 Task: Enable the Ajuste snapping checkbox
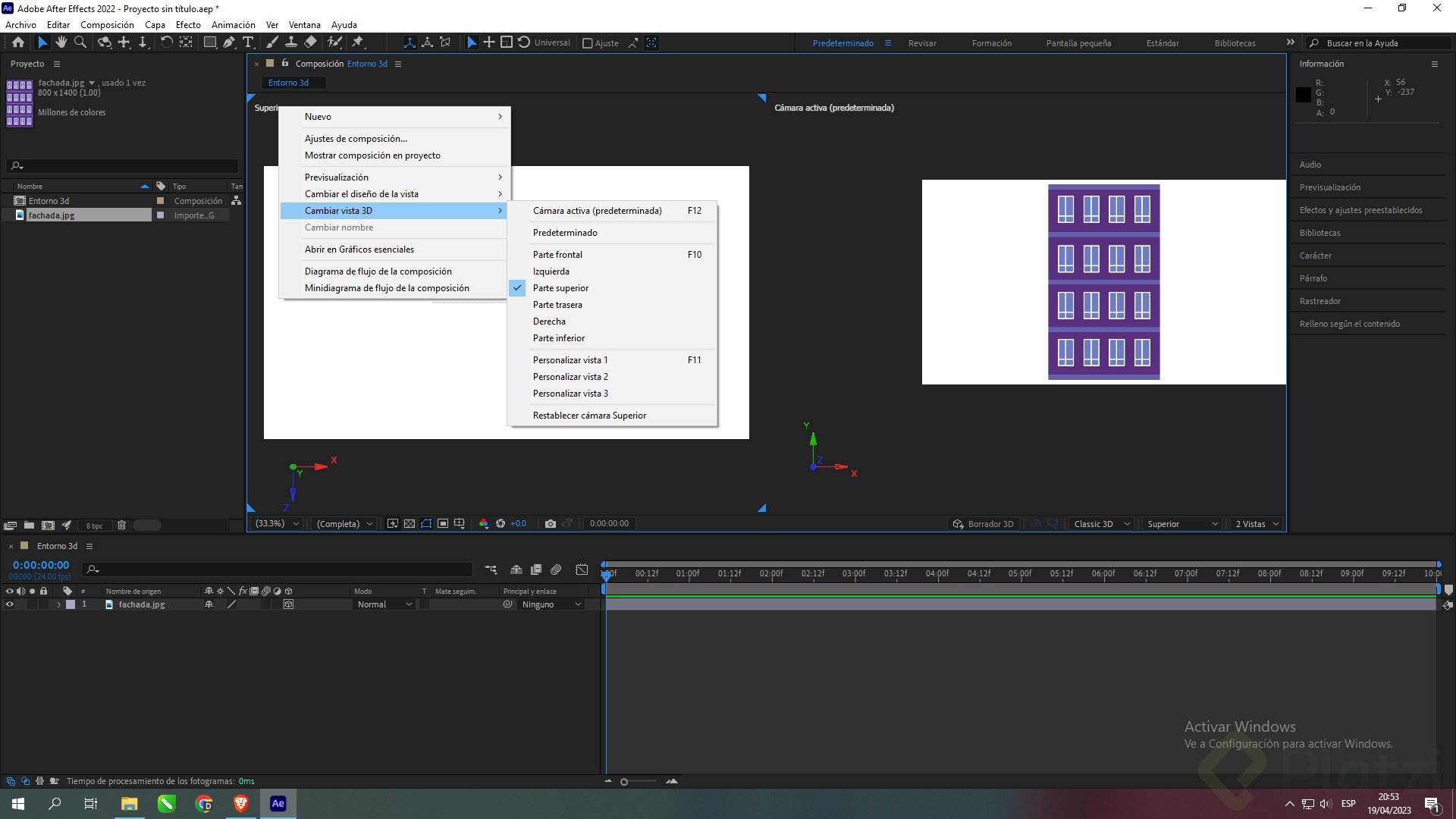(x=588, y=43)
